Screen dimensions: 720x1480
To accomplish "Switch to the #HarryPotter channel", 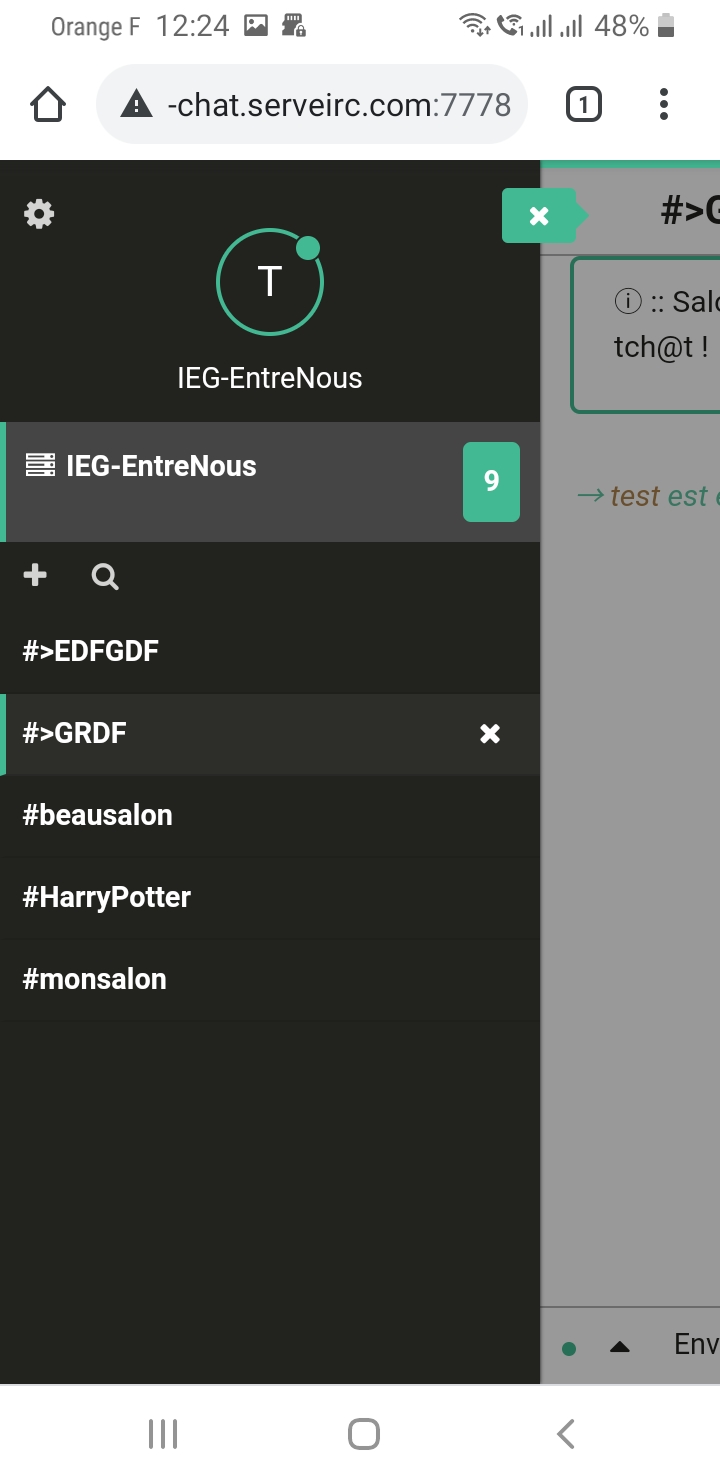I will (106, 897).
